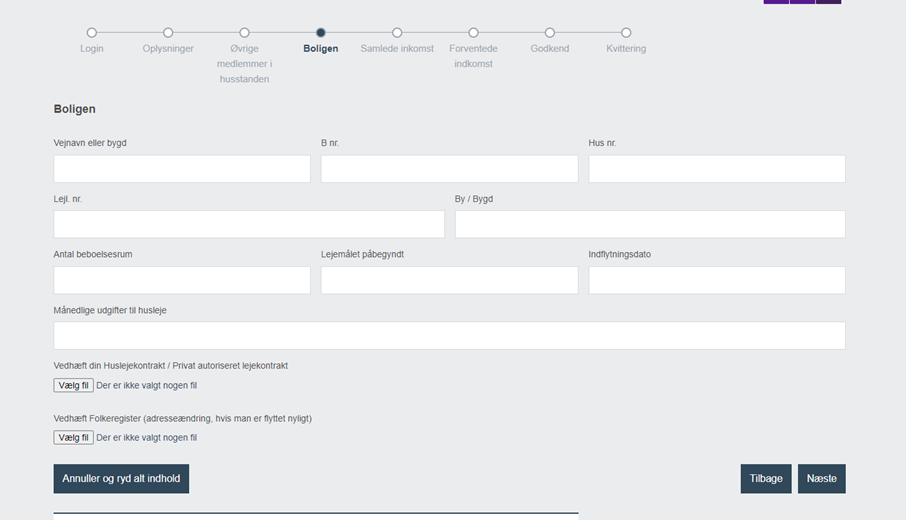This screenshot has height=520, width=906.
Task: Focus the Vejnavn eller bygd field
Action: point(182,169)
